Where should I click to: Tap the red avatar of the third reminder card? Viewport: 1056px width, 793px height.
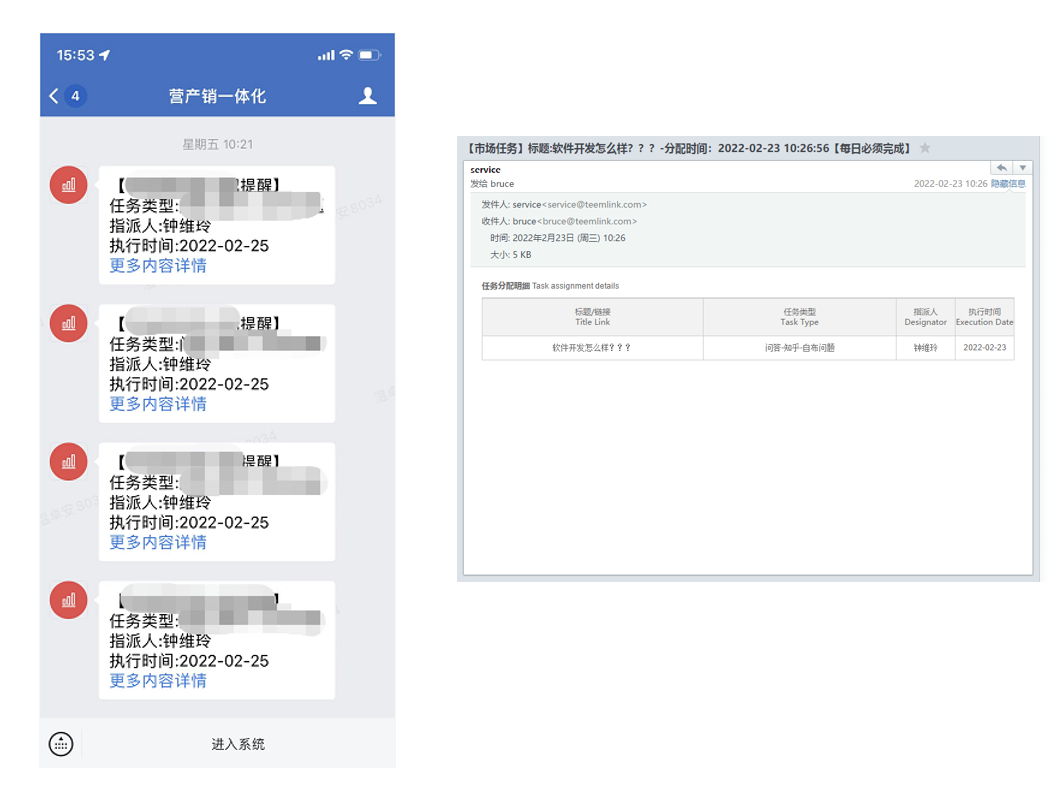pyautogui.click(x=68, y=462)
